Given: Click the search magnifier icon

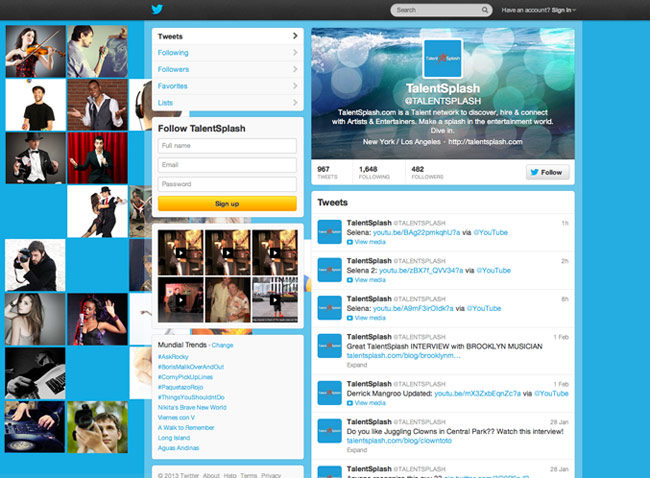Looking at the screenshot, I should (x=485, y=10).
